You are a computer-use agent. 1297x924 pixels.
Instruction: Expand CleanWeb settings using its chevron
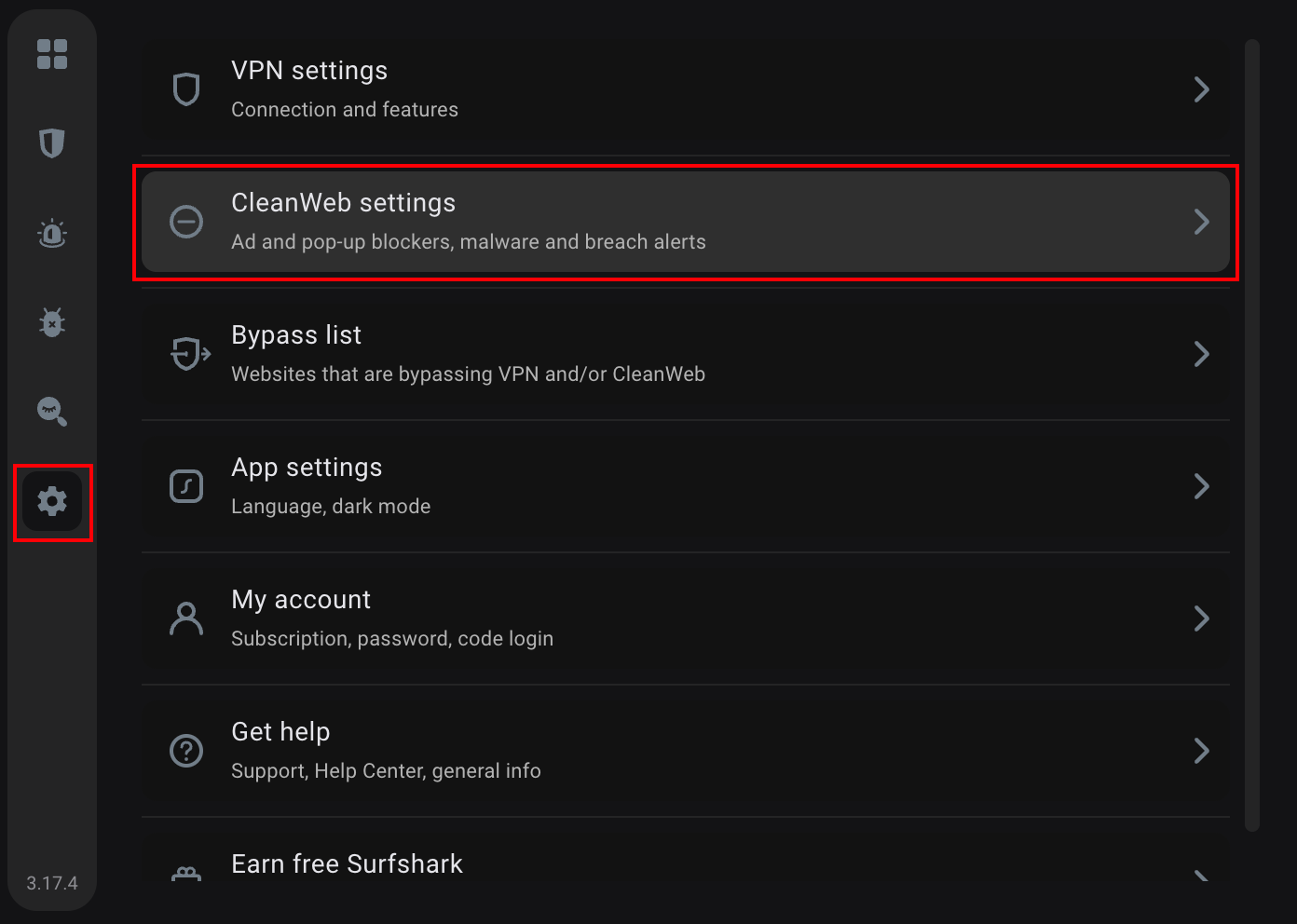tap(1202, 222)
